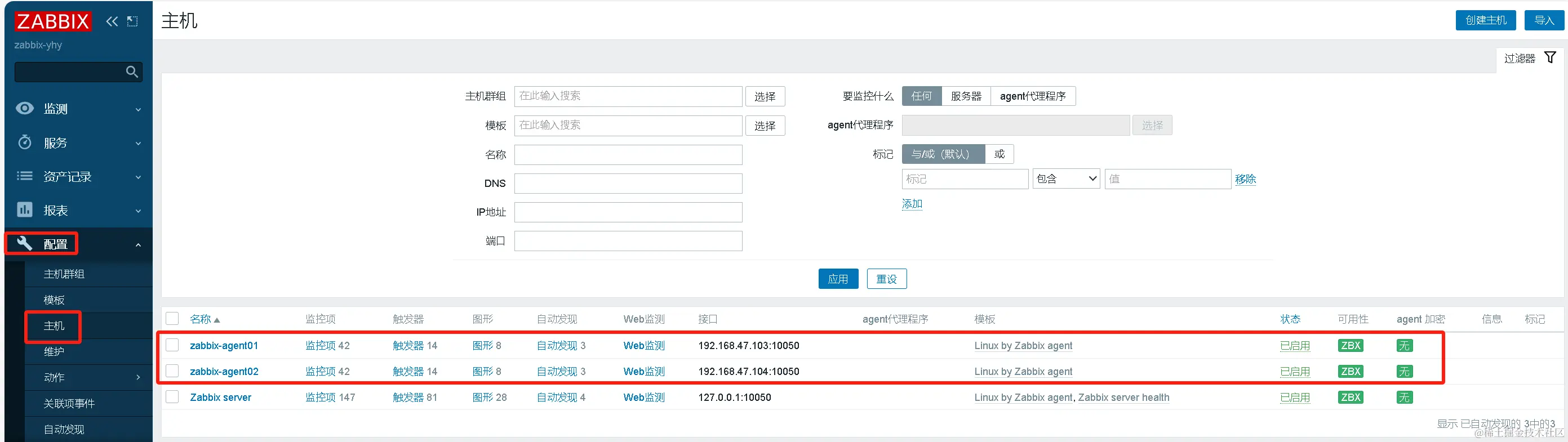Open 主机 submenu item
The image size is (1568, 442).
54,326
